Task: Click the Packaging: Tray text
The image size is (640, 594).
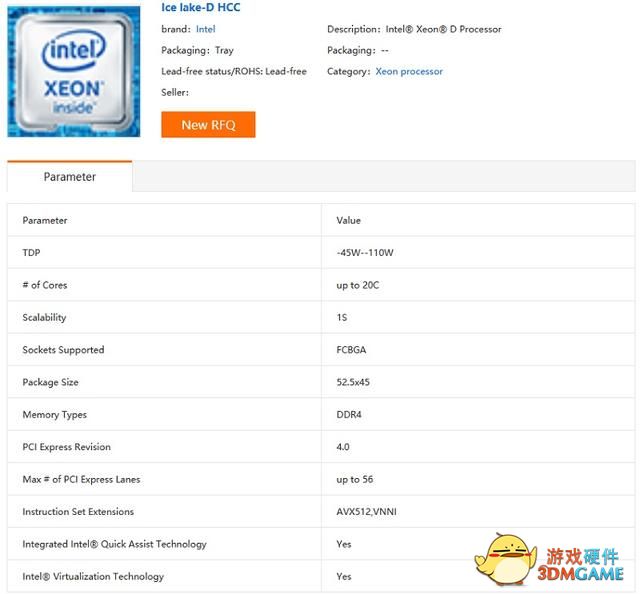Action: (x=198, y=50)
